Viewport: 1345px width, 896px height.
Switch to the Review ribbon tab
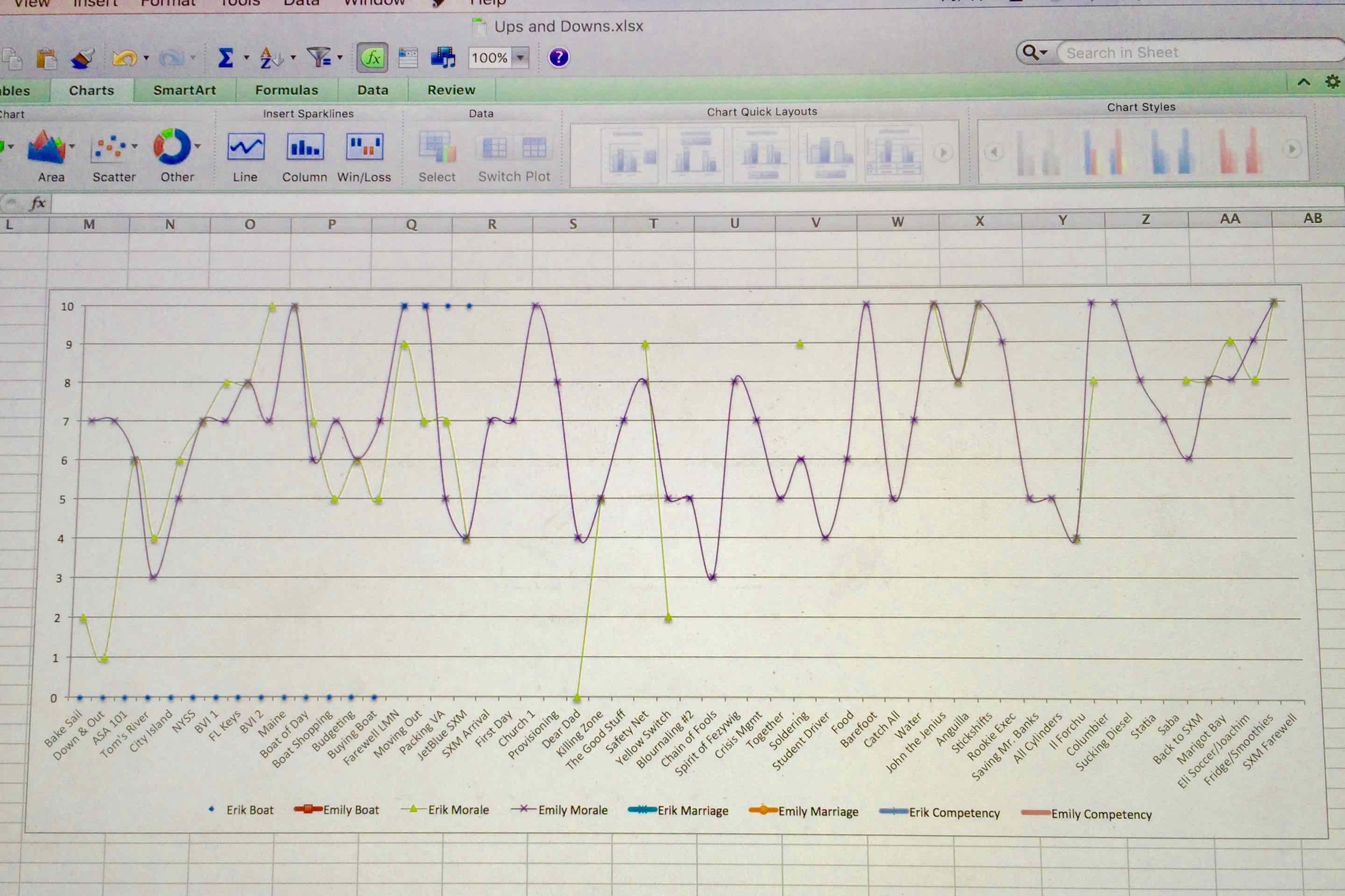coord(451,90)
